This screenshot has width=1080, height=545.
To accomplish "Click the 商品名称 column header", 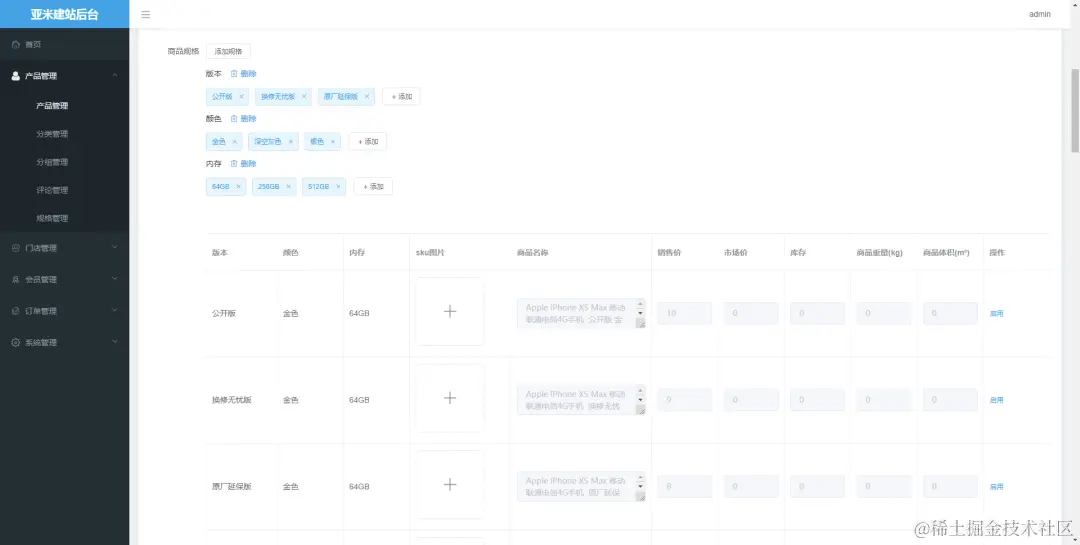I will point(532,253).
